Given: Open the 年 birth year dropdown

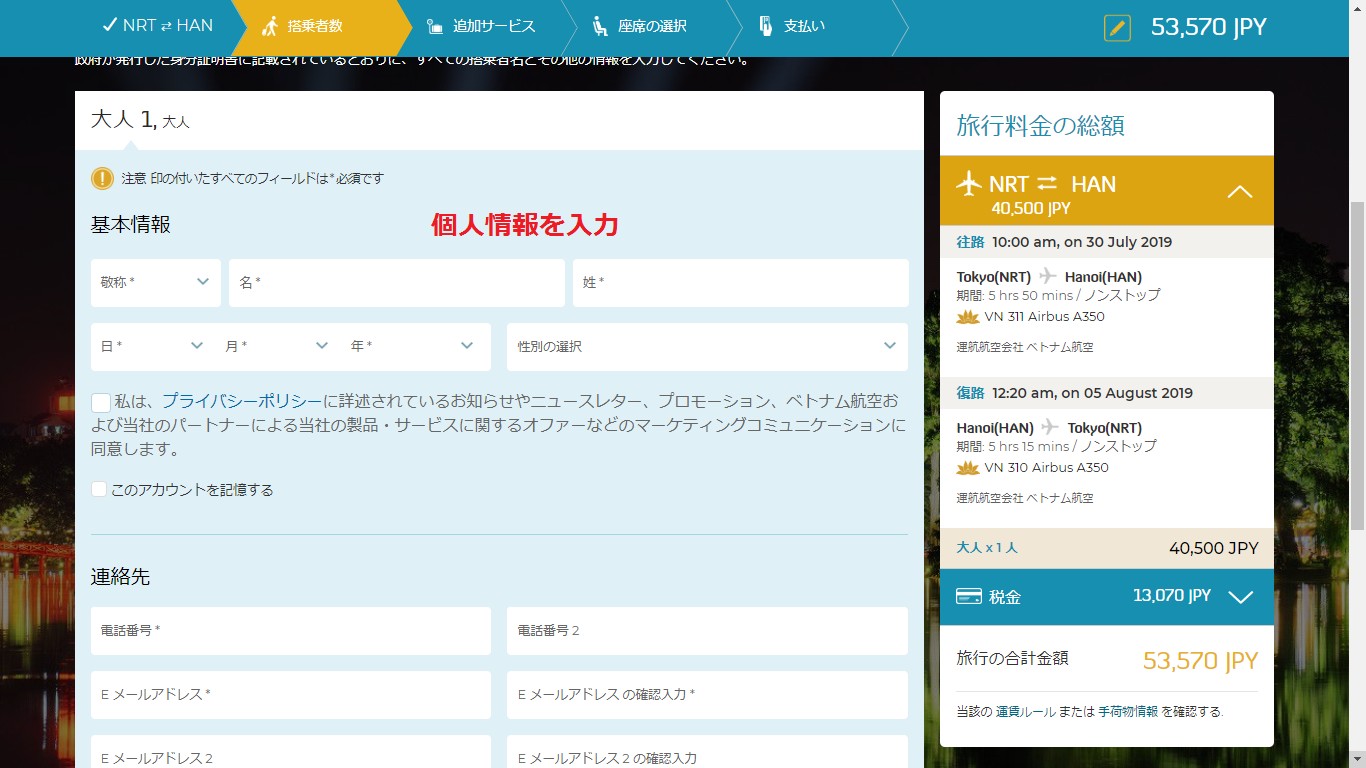Looking at the screenshot, I should (x=412, y=347).
